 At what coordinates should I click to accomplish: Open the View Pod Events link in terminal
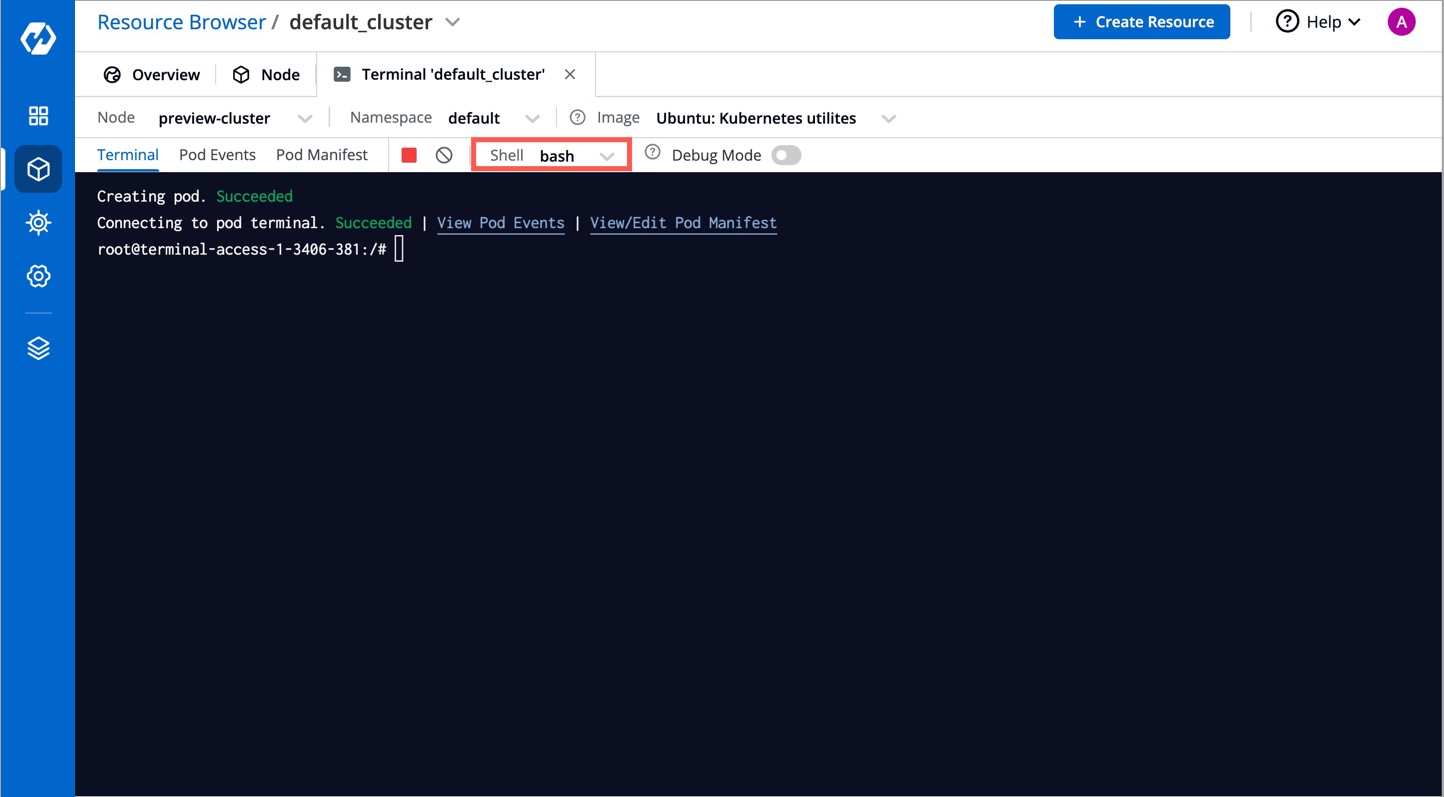501,222
